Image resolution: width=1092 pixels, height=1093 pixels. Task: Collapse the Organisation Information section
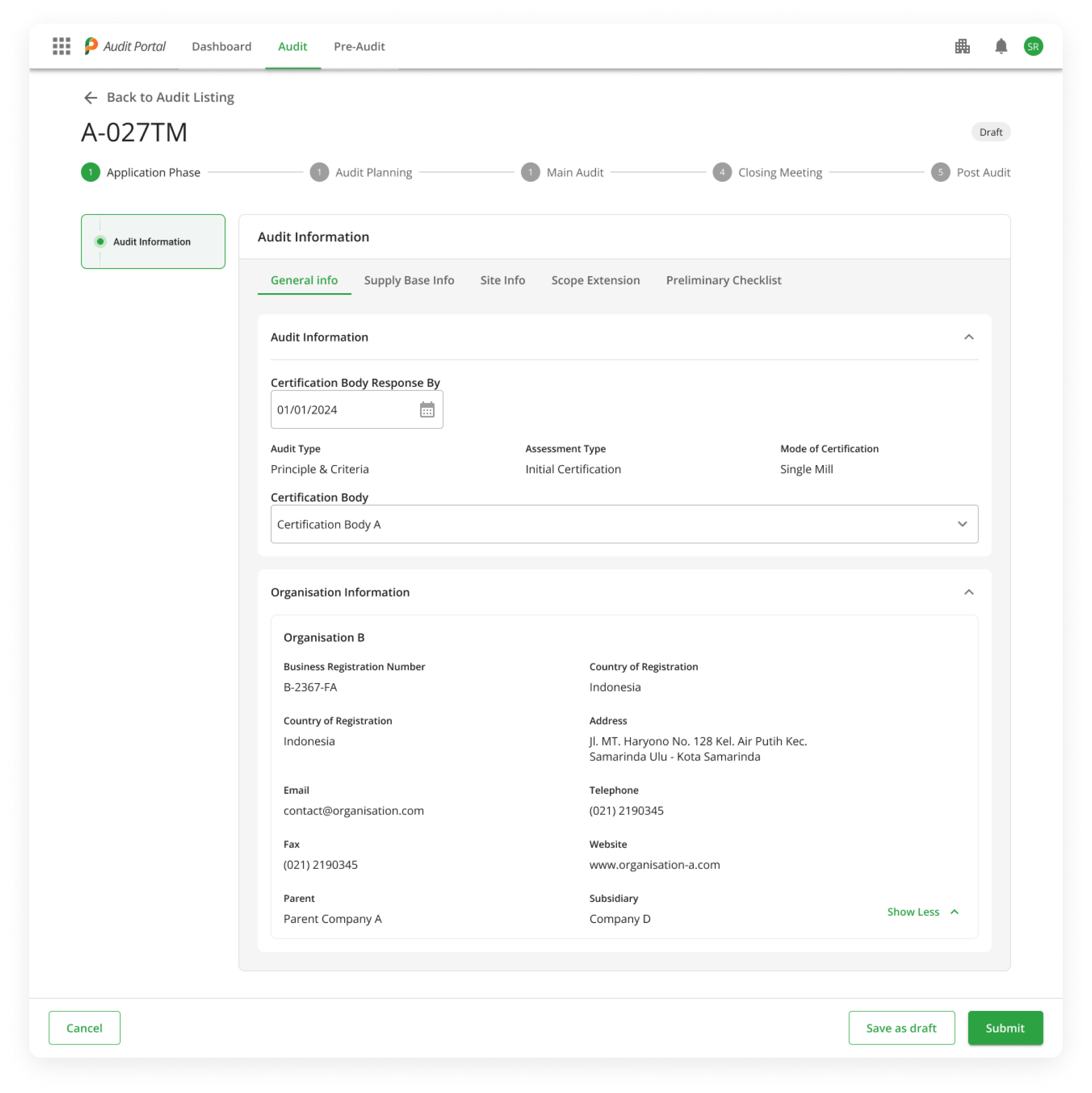(968, 592)
